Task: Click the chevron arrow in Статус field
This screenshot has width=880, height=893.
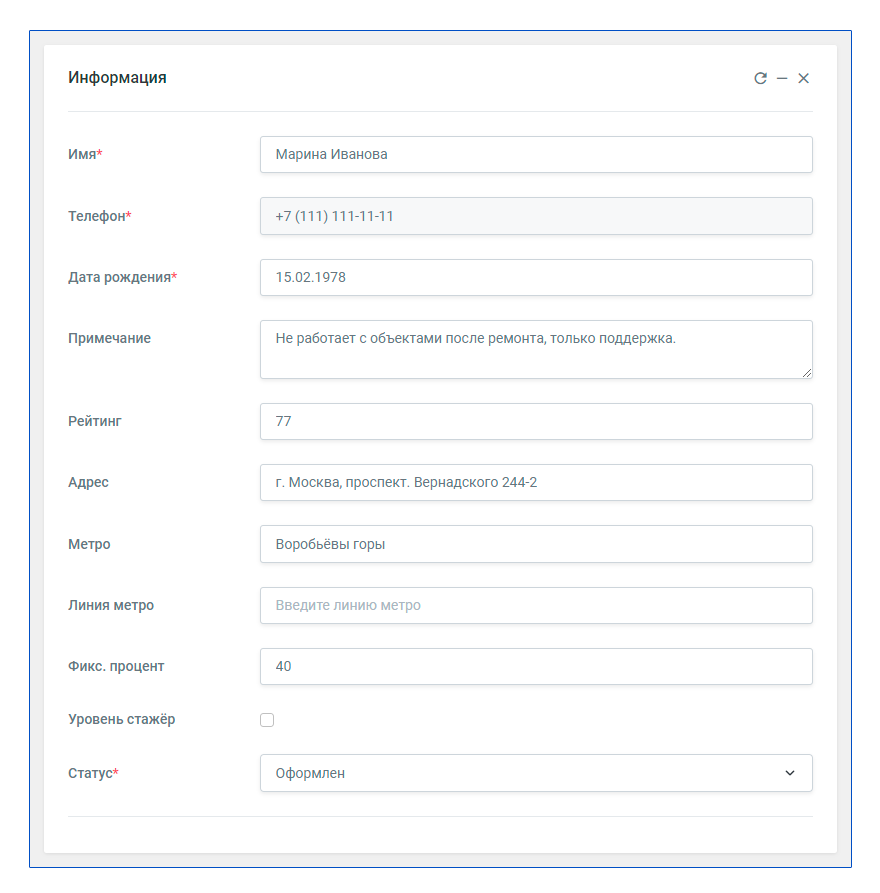Action: click(790, 773)
